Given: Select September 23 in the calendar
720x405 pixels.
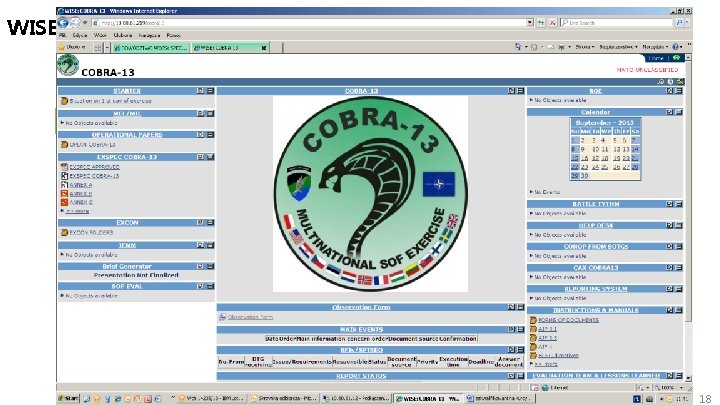Looking at the screenshot, I should point(584,167).
